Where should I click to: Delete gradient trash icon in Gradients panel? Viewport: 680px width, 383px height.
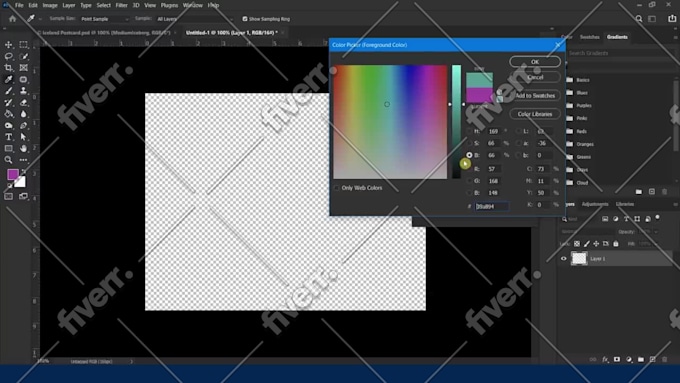[664, 191]
